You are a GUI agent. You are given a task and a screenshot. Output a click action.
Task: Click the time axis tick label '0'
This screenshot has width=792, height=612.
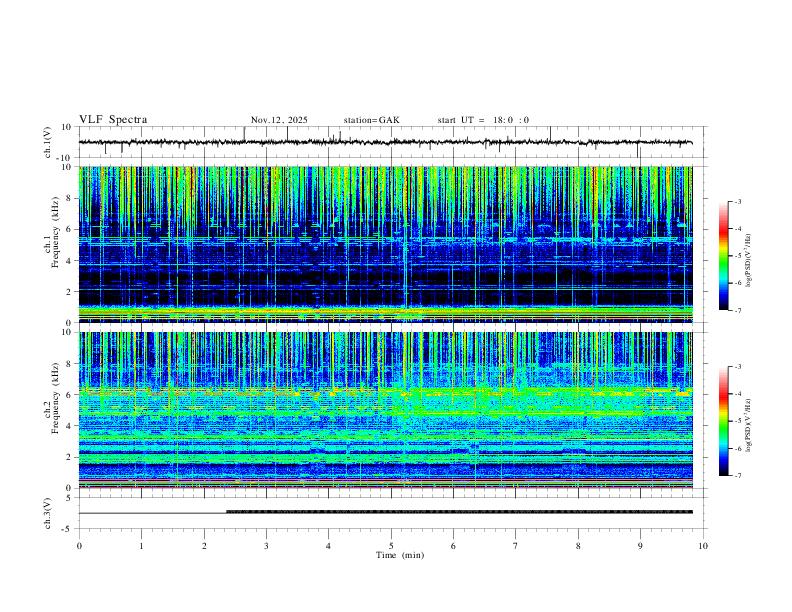tap(79, 546)
